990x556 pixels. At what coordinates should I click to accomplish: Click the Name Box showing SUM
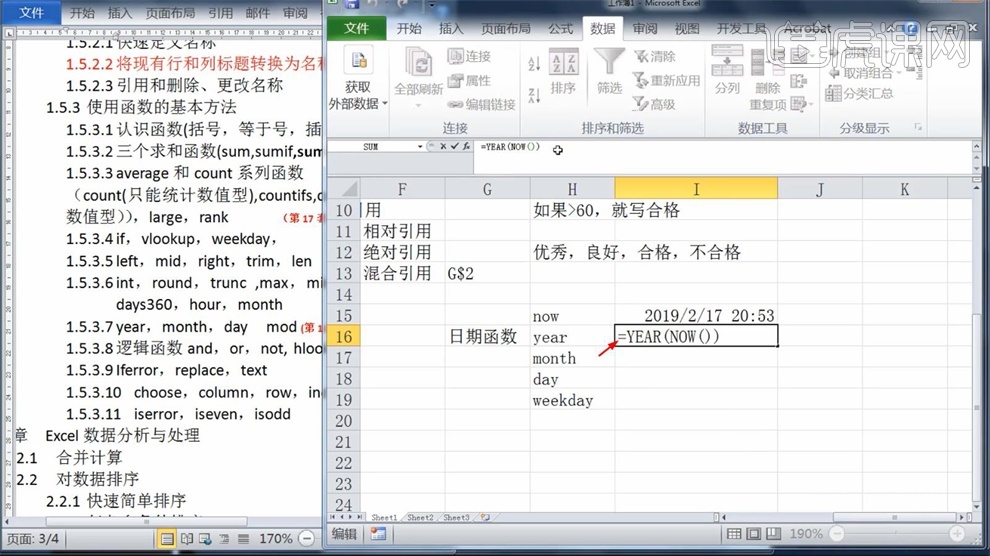[x=371, y=146]
